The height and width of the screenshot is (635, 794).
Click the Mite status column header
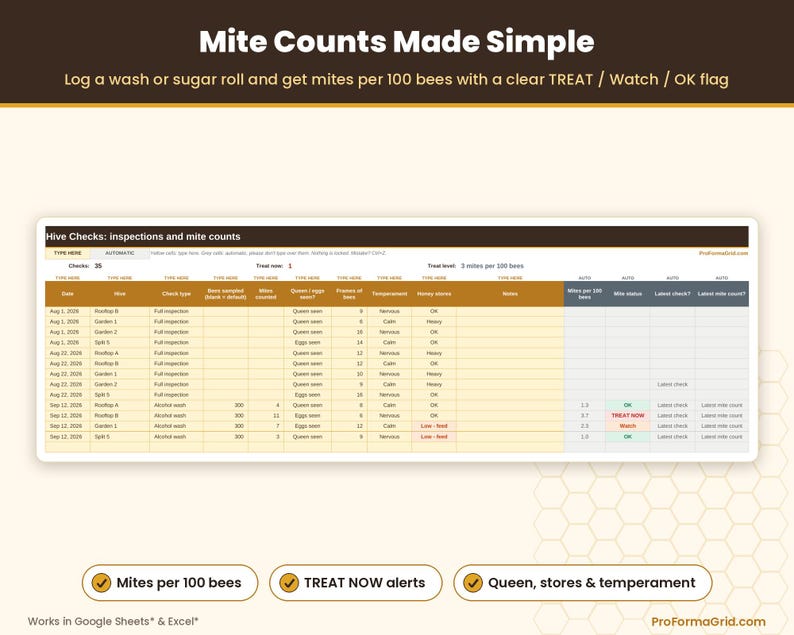628,294
